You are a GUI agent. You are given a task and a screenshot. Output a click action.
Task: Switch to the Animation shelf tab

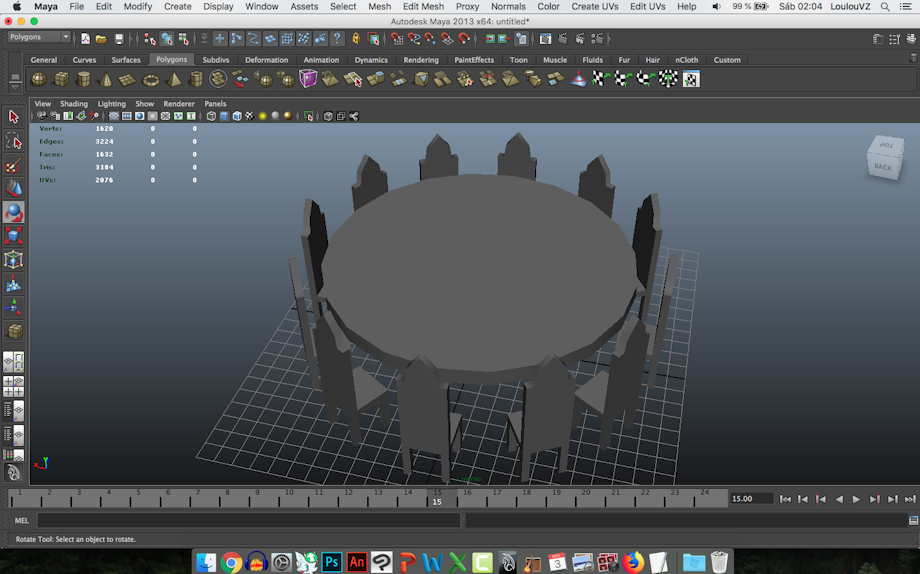point(321,60)
